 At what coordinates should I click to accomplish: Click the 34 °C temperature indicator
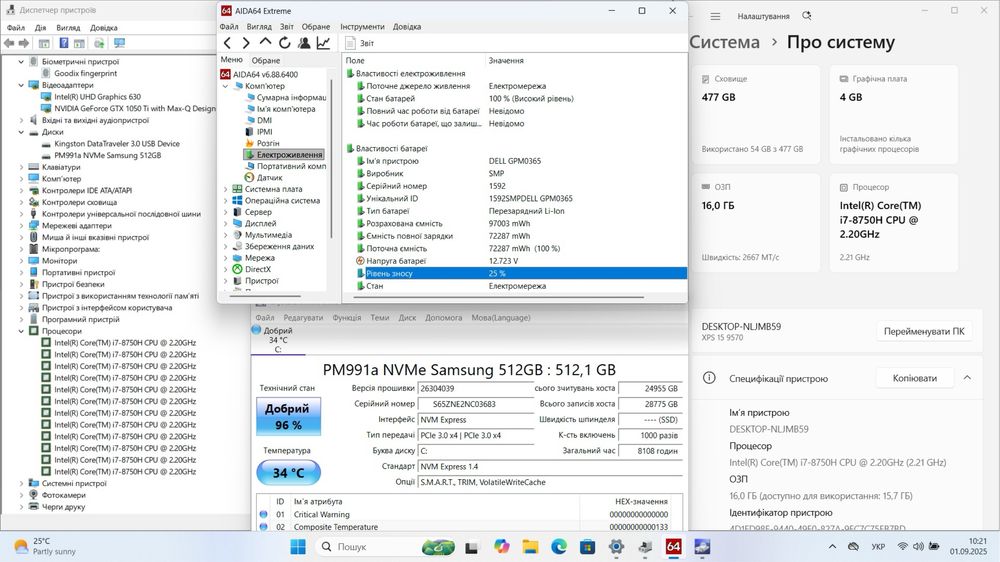point(288,473)
